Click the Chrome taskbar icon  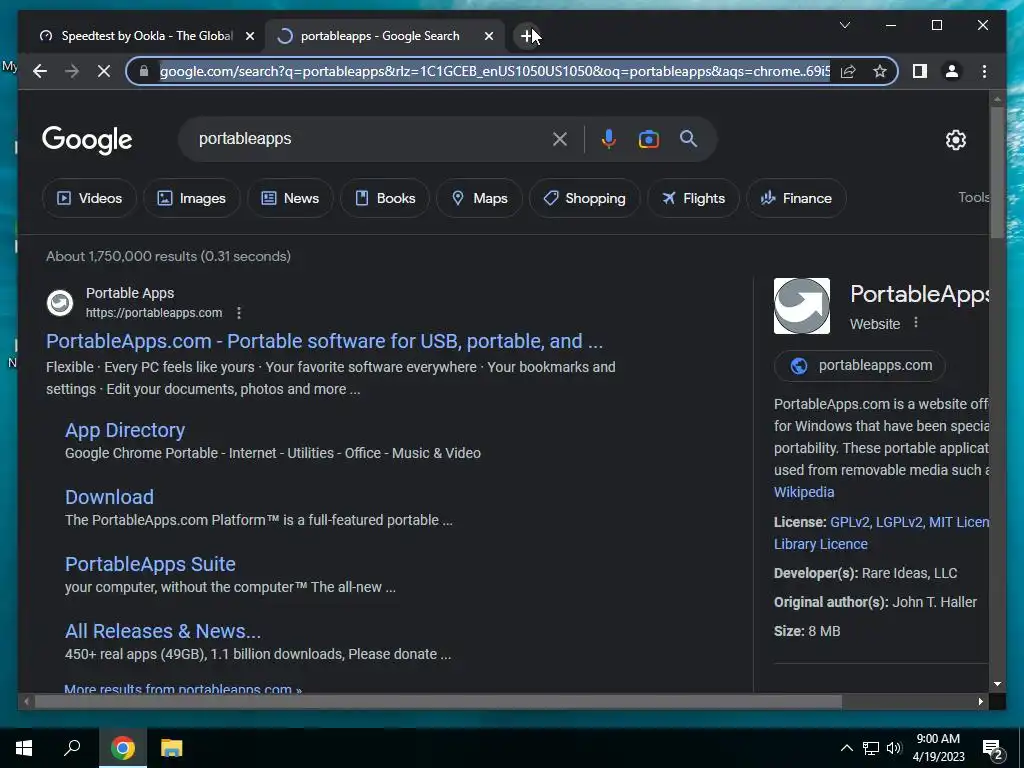coord(123,748)
